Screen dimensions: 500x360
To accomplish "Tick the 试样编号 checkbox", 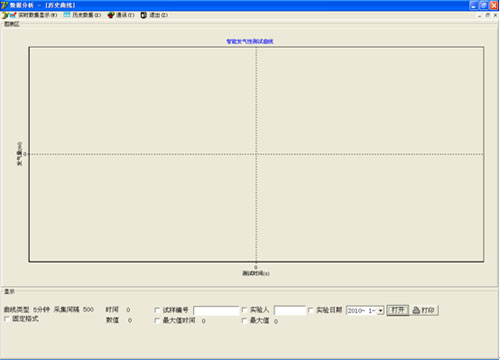I will point(157,310).
